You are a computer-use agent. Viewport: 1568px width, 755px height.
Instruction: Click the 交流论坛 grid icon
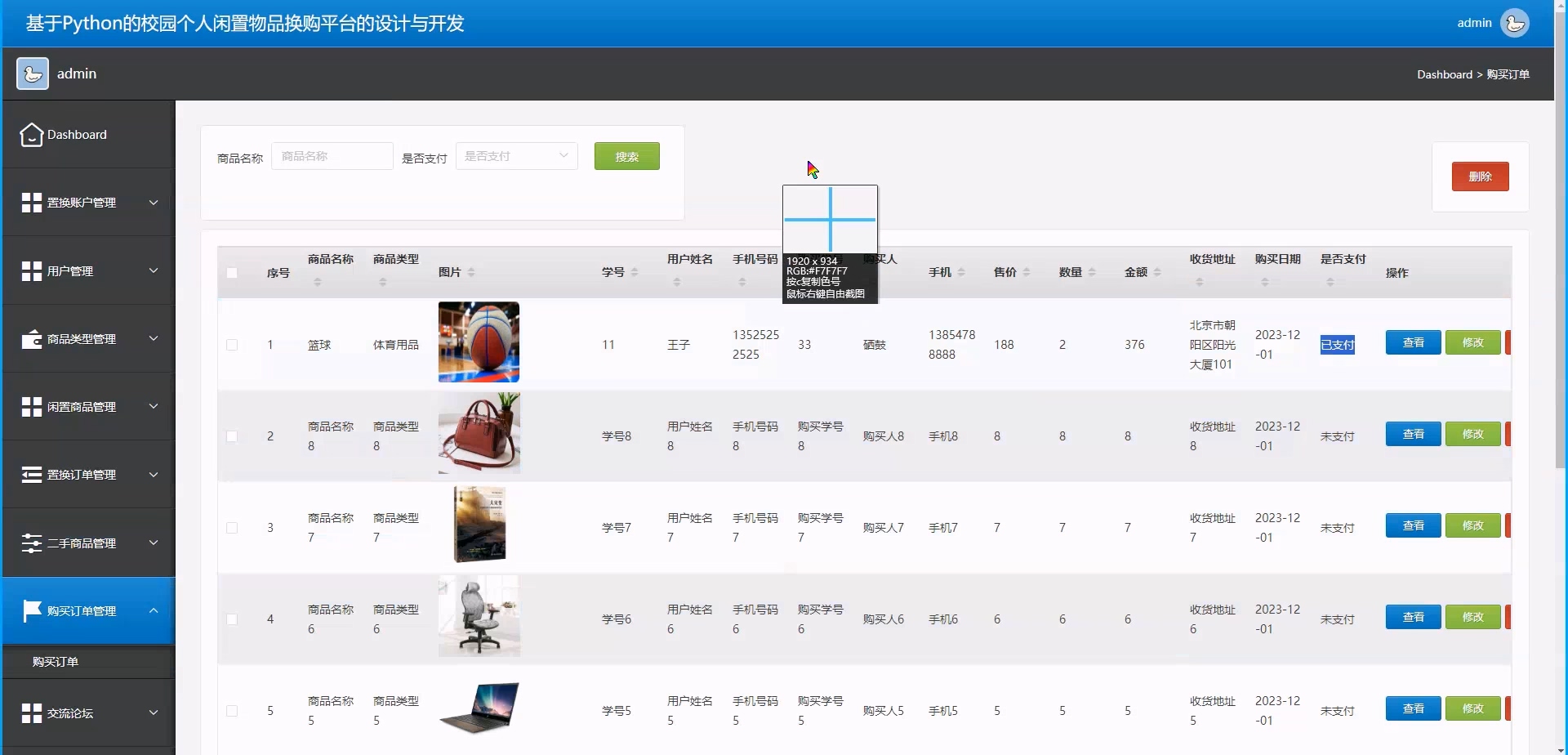[31, 713]
